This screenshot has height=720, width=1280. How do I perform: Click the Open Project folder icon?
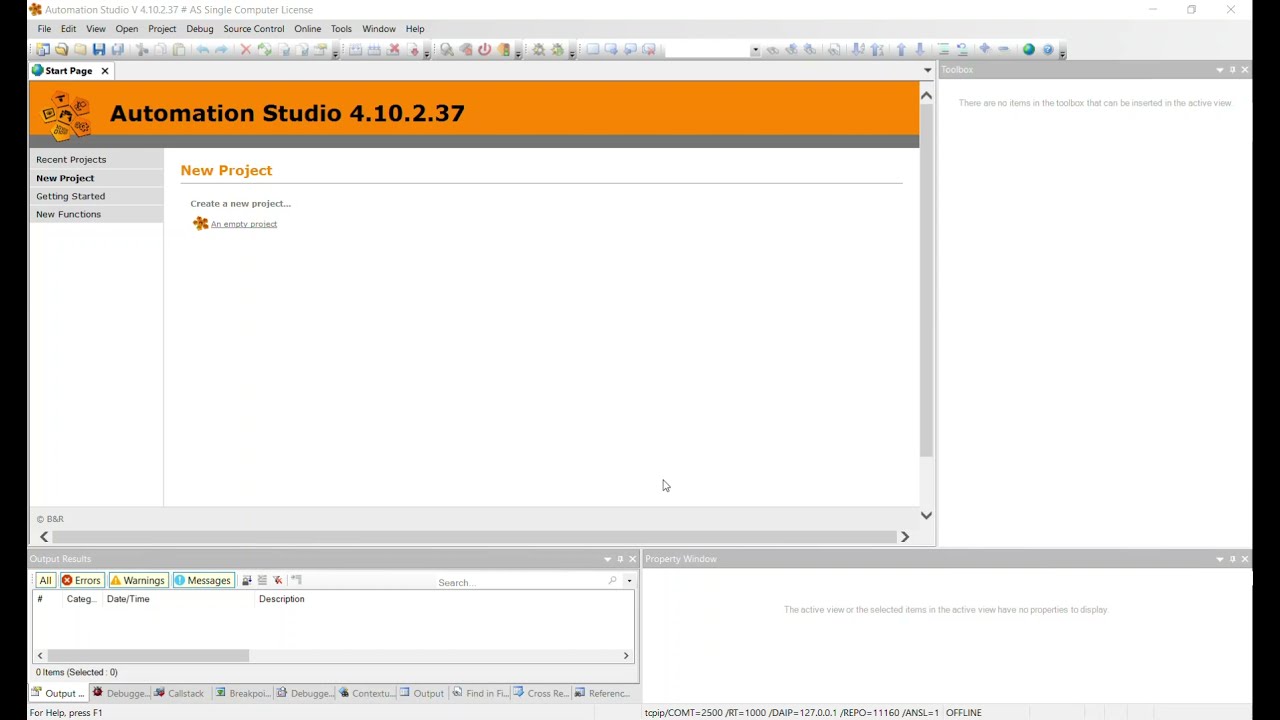[x=61, y=49]
